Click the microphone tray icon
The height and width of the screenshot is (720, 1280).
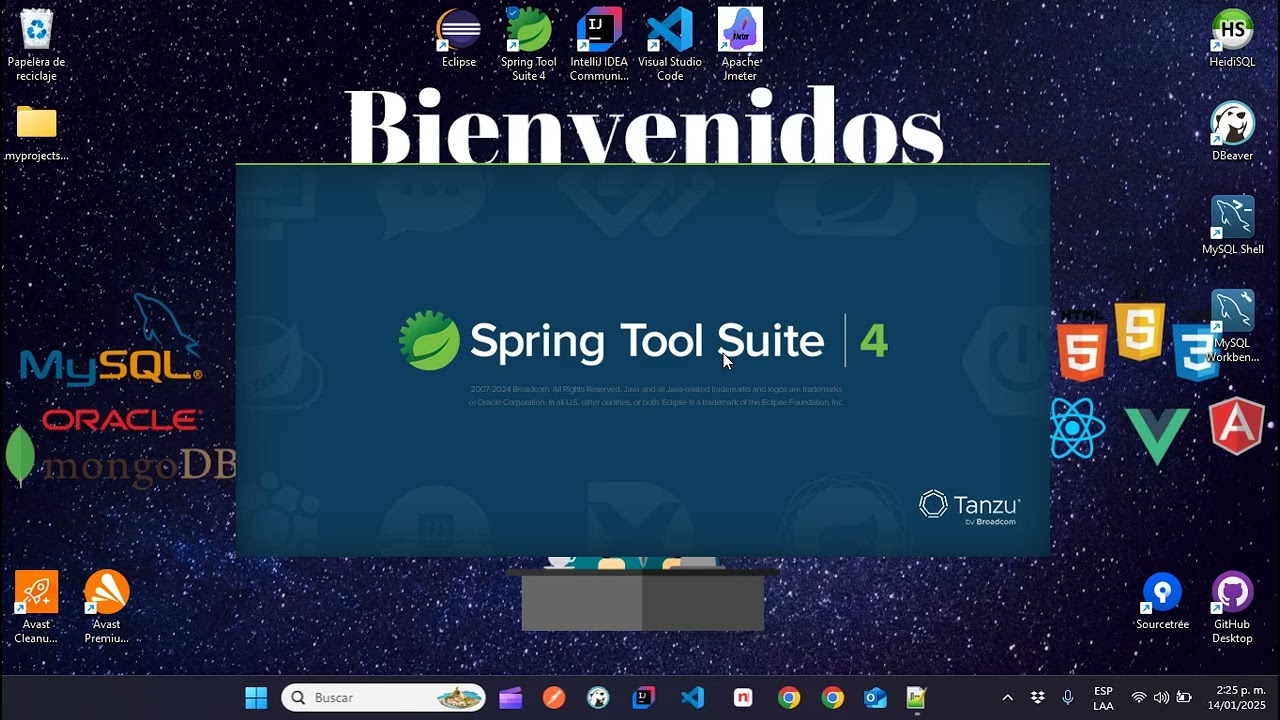point(1068,698)
